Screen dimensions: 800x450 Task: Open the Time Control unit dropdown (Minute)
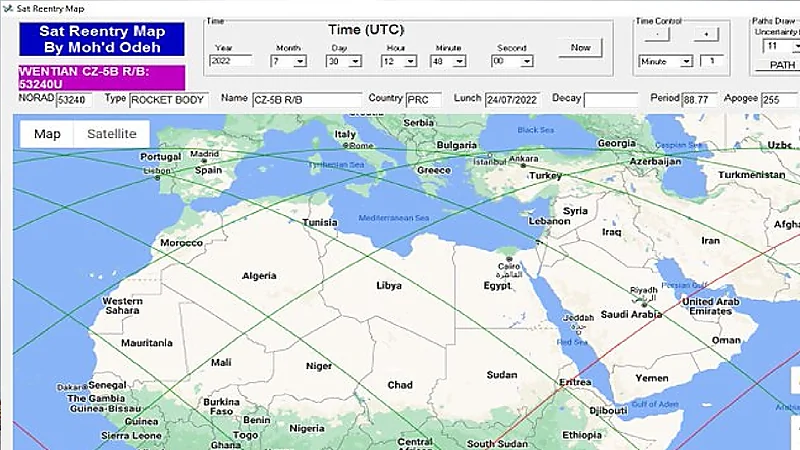click(686, 61)
